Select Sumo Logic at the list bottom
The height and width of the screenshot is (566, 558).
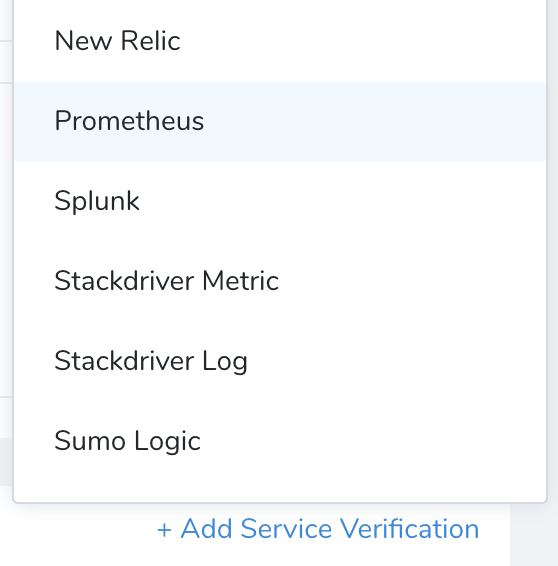coord(280,441)
